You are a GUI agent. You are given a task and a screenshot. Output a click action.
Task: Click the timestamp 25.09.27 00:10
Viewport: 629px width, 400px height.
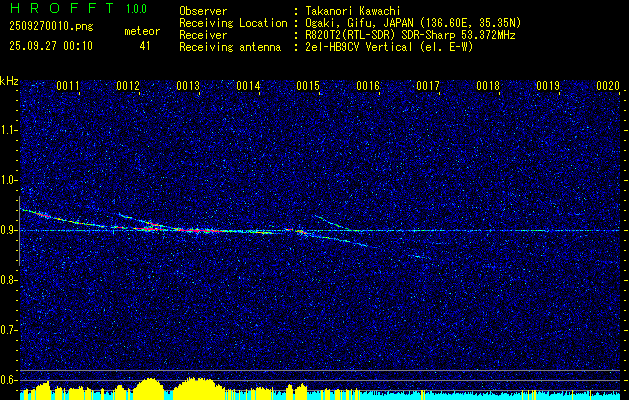(x=51, y=46)
